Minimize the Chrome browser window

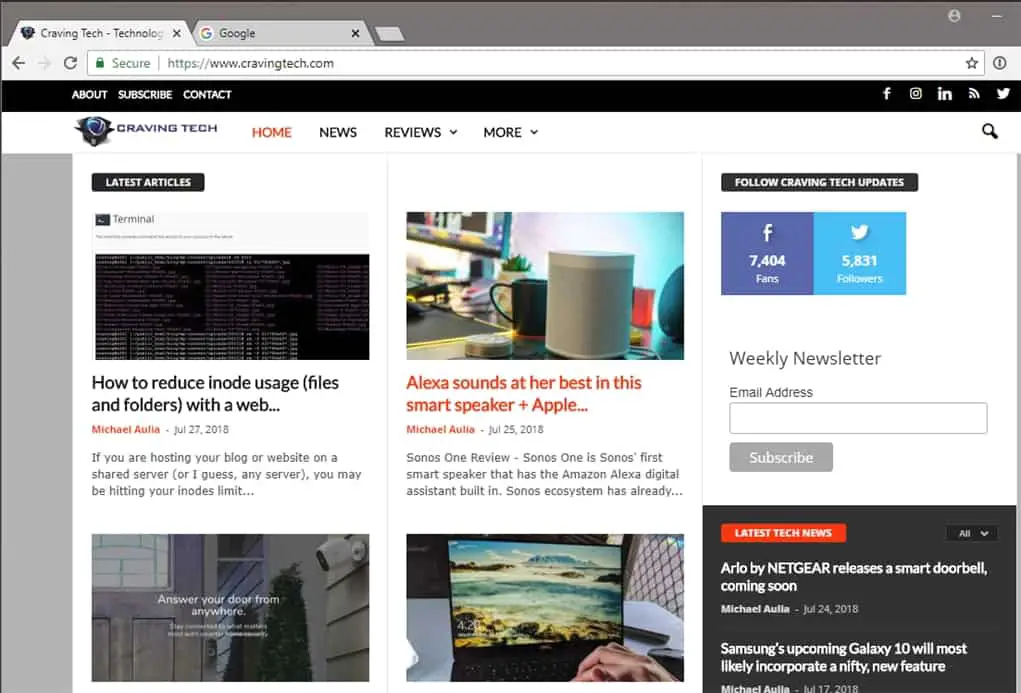996,16
